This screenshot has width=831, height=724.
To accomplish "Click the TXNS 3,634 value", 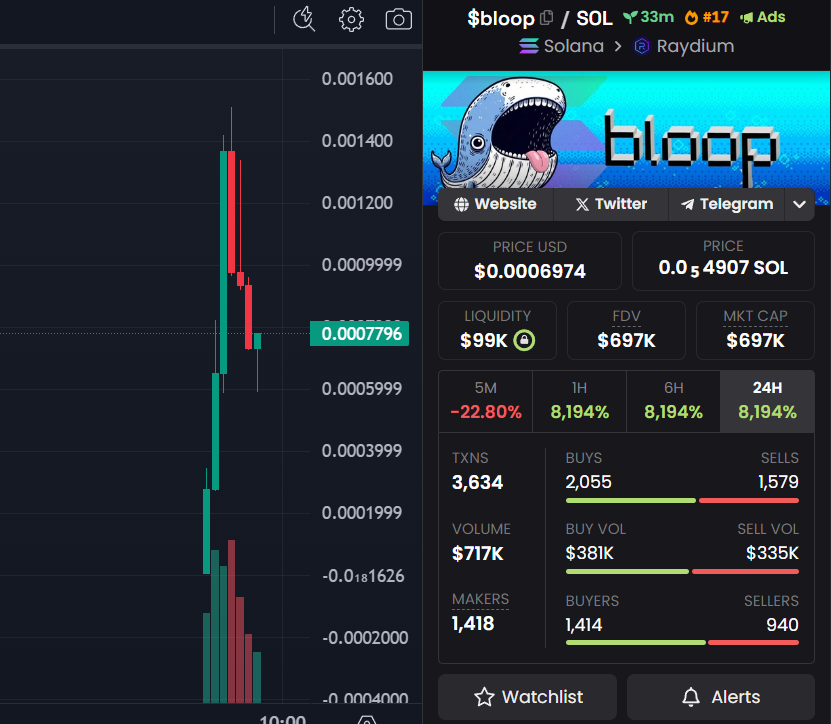I will coord(477,482).
